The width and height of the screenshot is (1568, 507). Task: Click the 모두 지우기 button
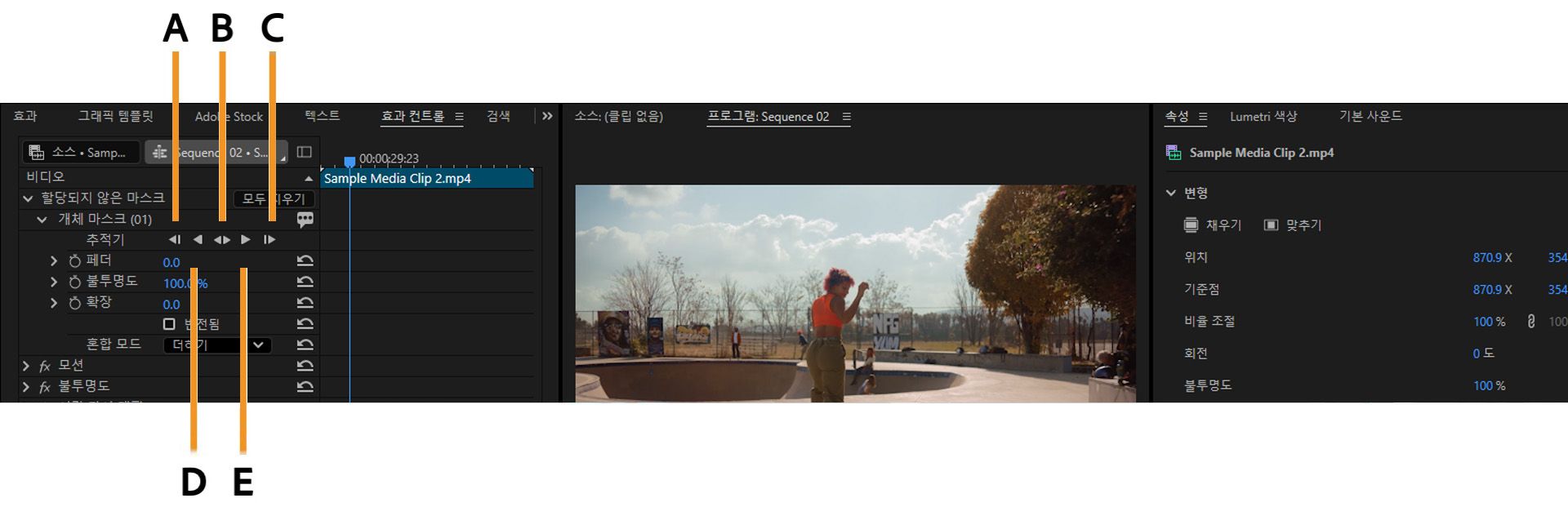point(274,198)
